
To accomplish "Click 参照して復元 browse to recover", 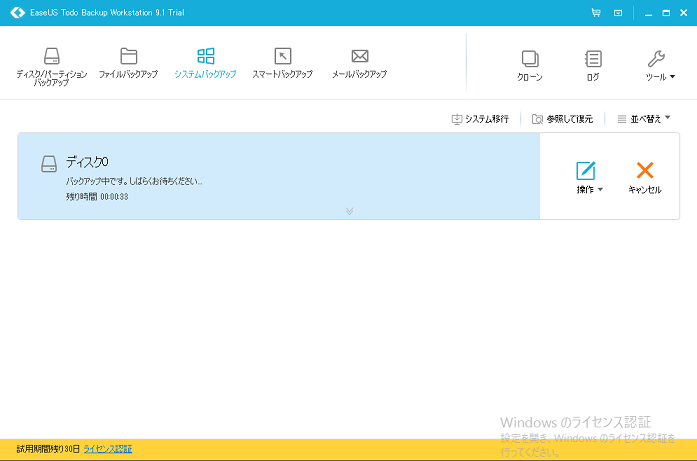I will tap(562, 119).
